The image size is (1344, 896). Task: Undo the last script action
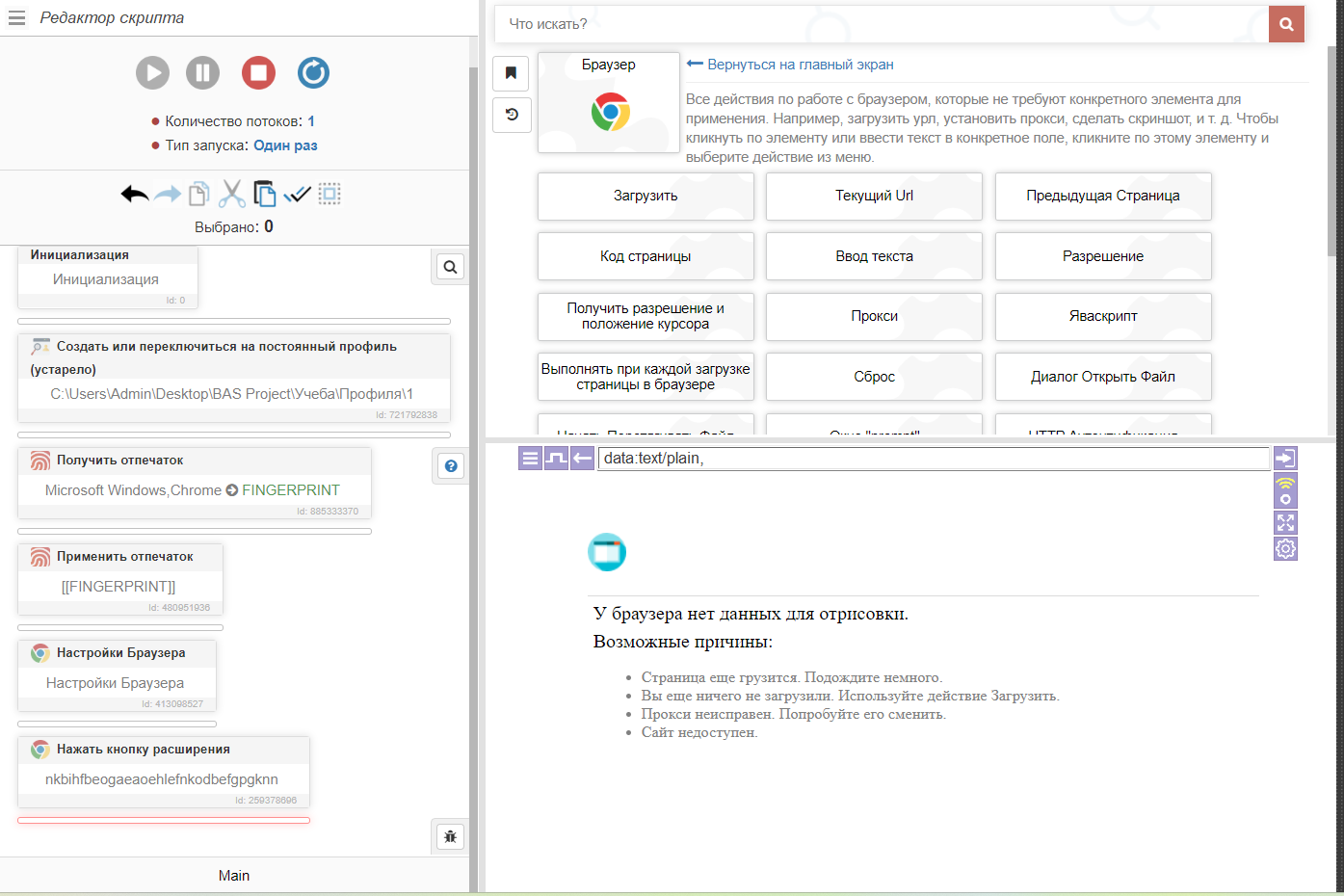[135, 195]
